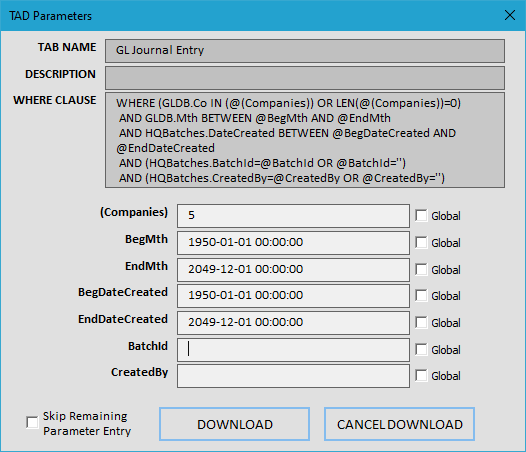The height and width of the screenshot is (452, 526).
Task: Focus the EndDateCreated text box
Action: coord(294,322)
